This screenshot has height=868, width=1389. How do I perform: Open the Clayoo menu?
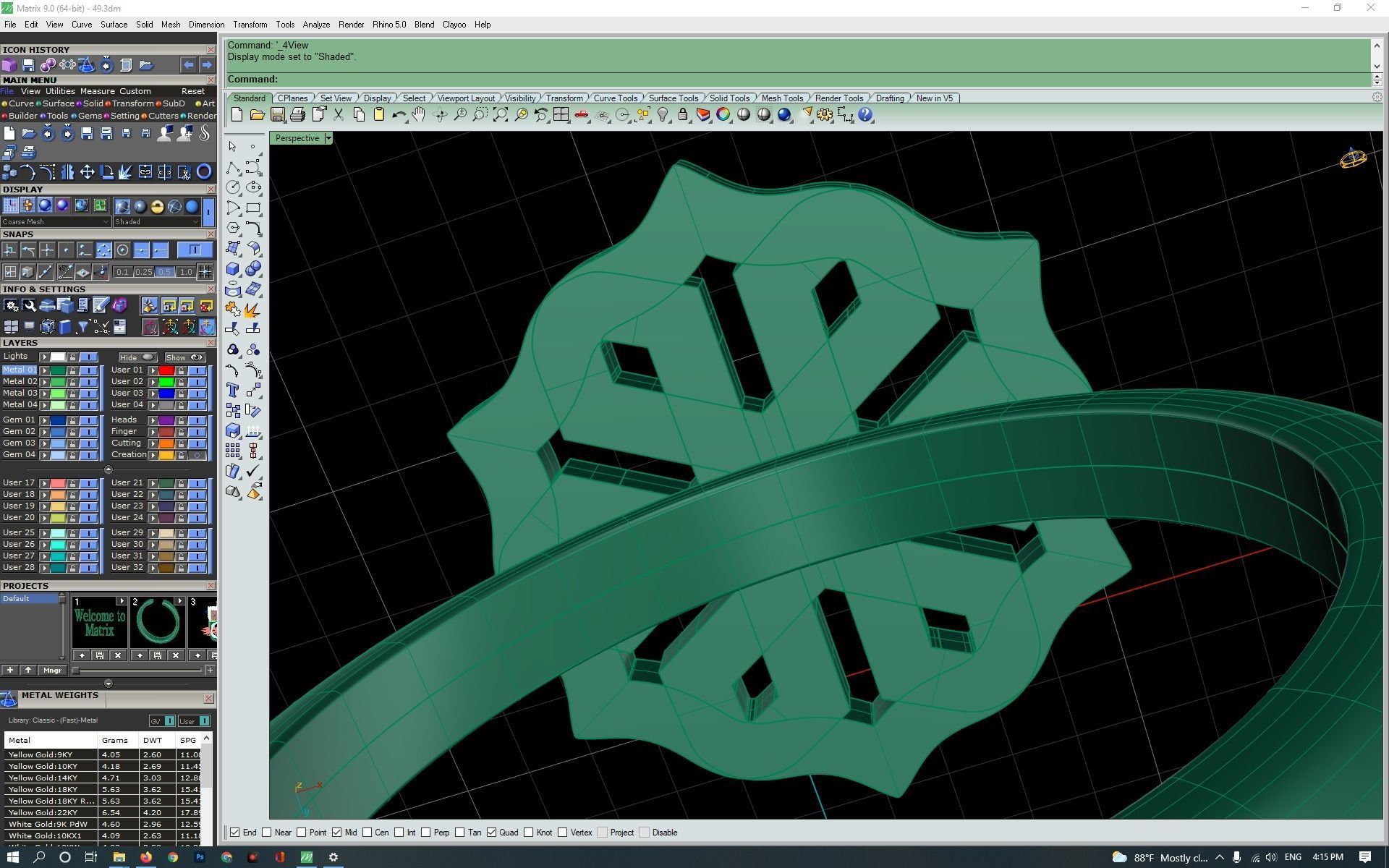454,25
